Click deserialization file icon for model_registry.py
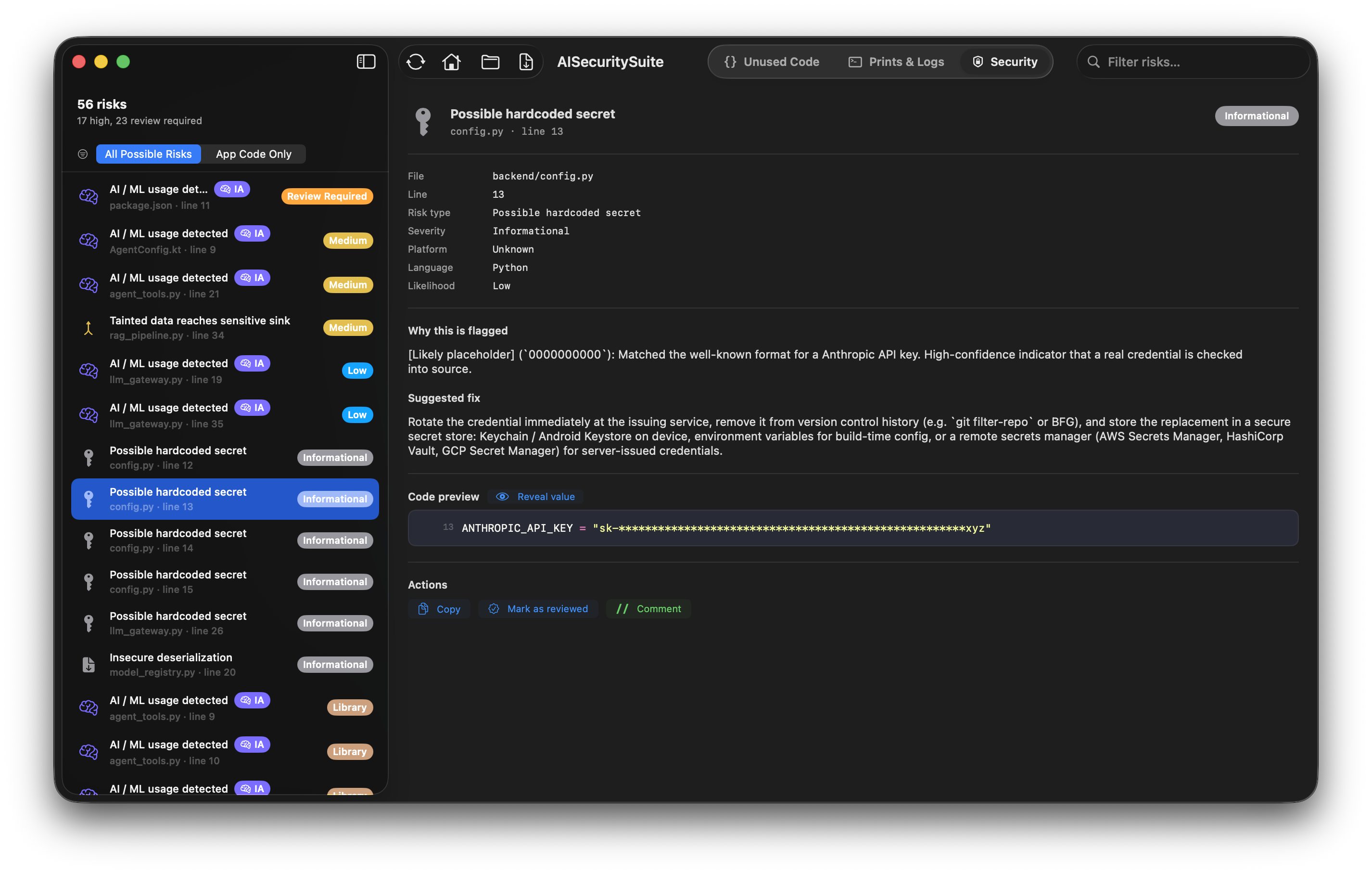The width and height of the screenshot is (1372, 874). click(89, 665)
